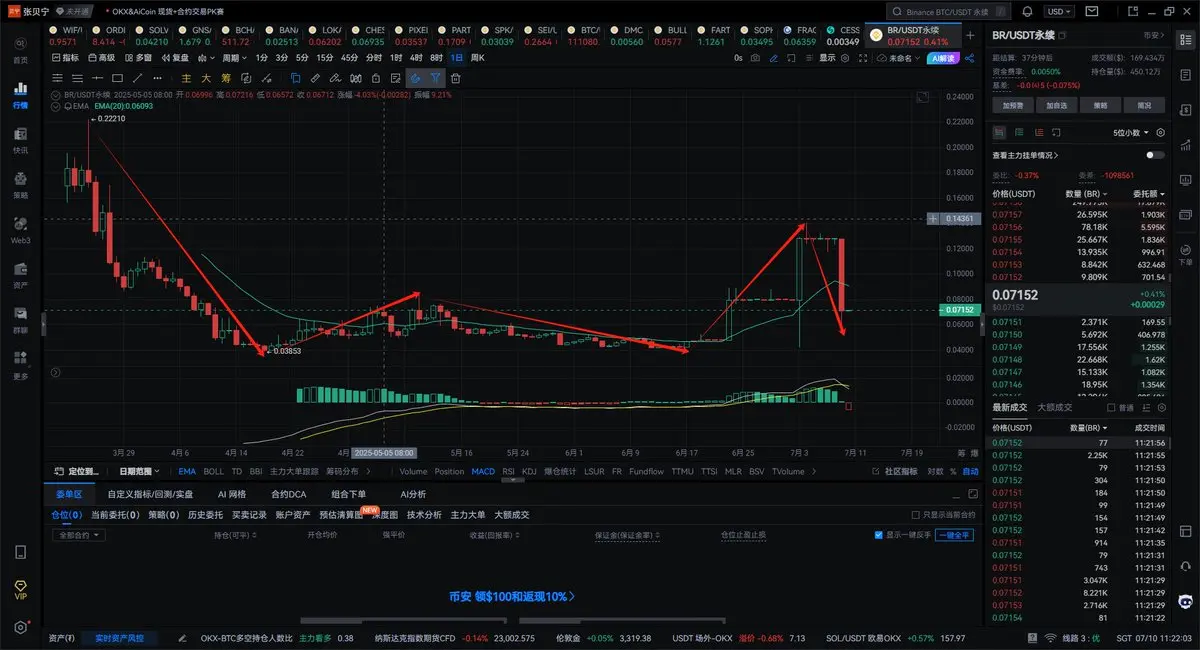1200x650 pixels.
Task: Click 一键全平 close all button
Action: 955,535
